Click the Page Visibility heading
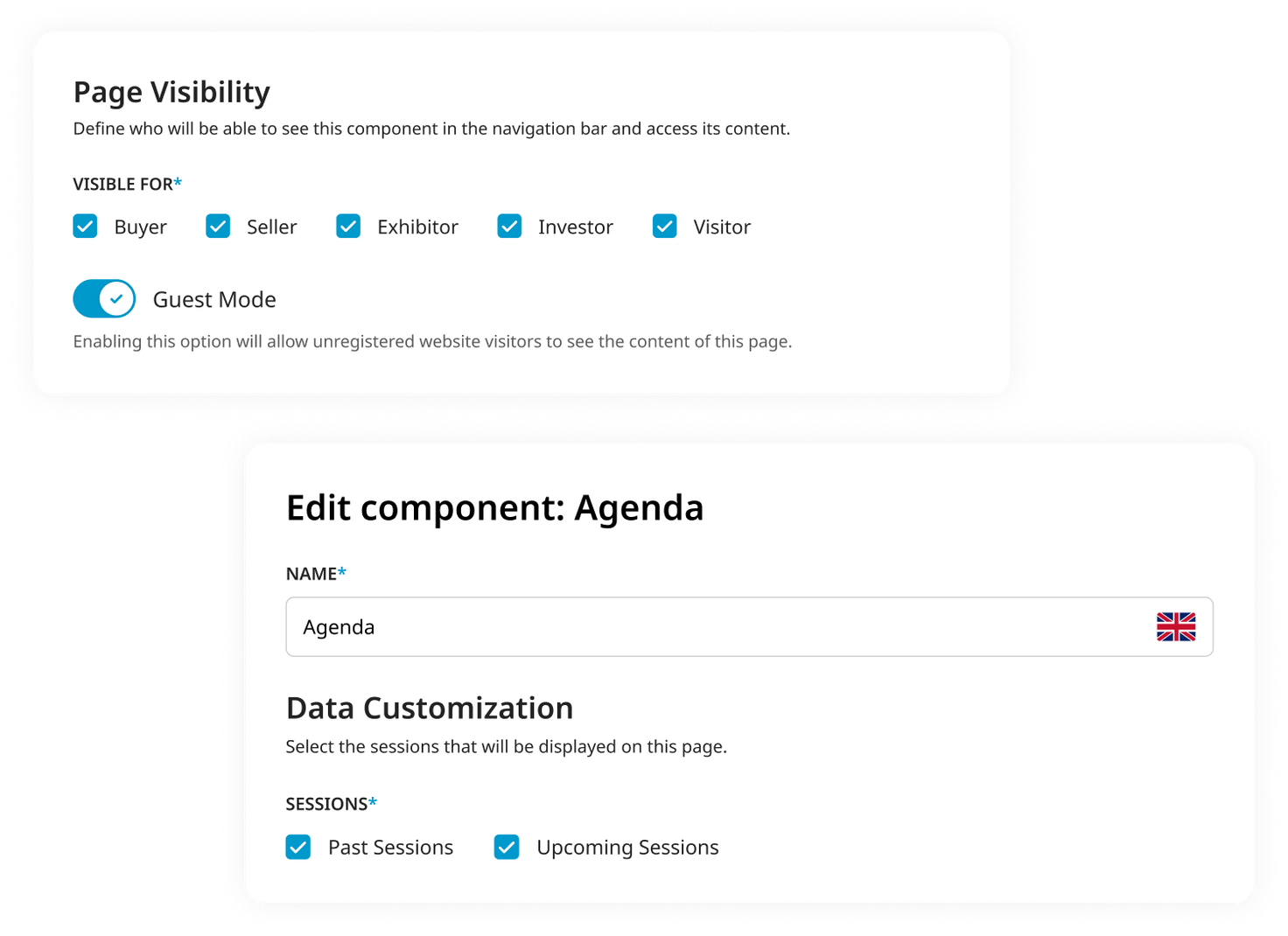 (171, 93)
